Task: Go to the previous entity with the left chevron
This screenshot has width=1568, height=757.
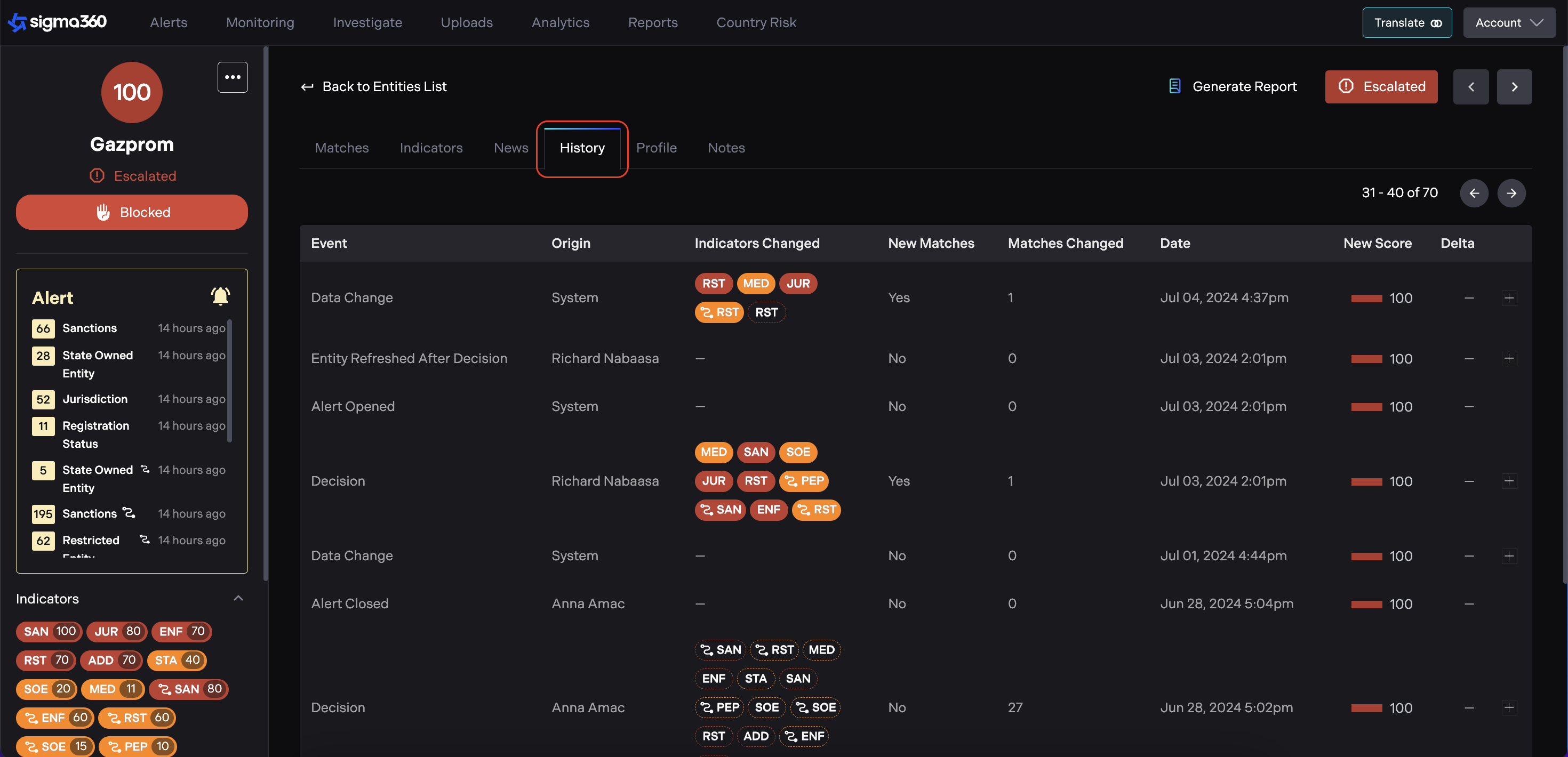Action: point(1470,87)
